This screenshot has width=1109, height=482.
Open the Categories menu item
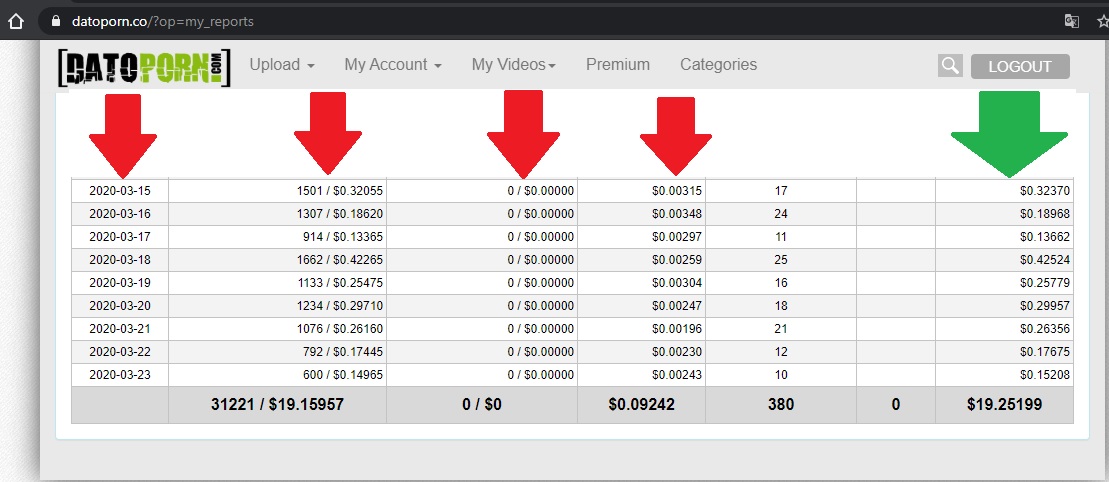click(x=718, y=65)
